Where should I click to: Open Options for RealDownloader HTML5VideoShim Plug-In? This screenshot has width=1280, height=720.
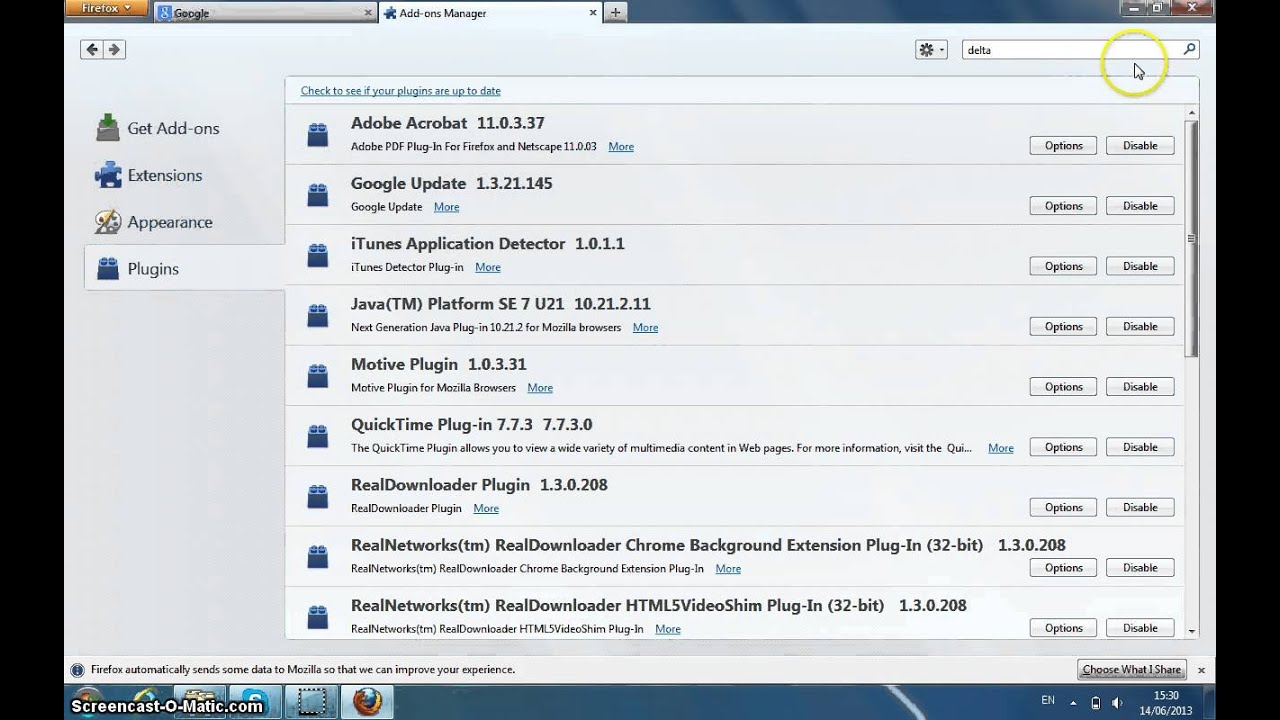click(1063, 628)
